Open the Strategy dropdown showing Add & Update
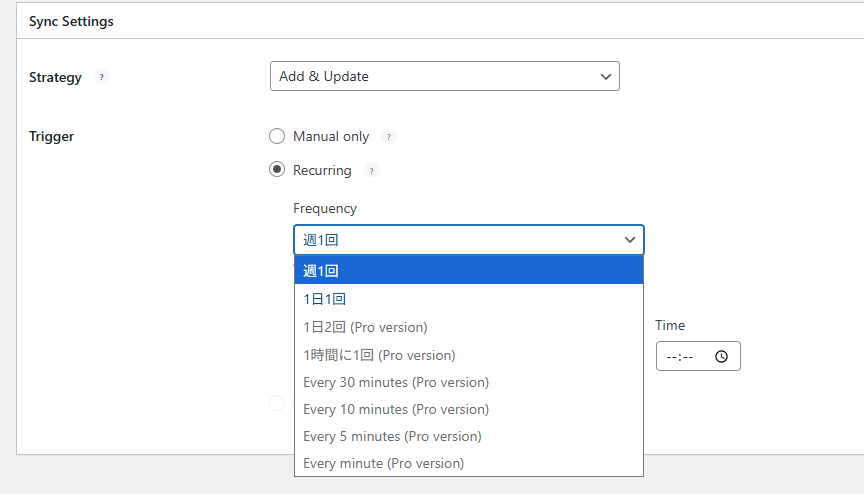Image resolution: width=864 pixels, height=494 pixels. click(x=444, y=76)
